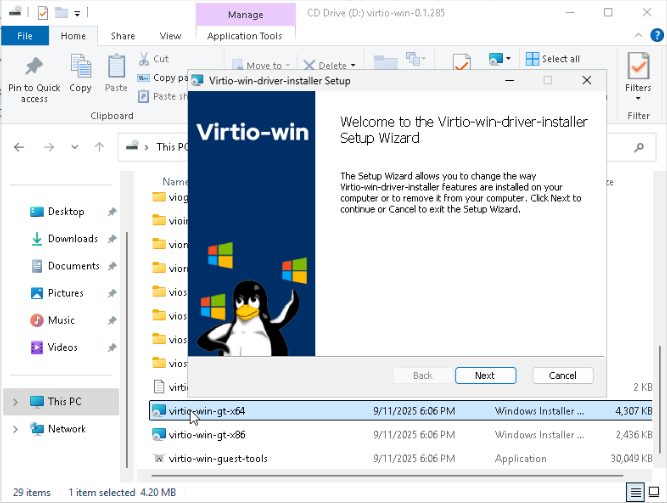Click the virtio-win-guest-tools file icon
The width and height of the screenshot is (667, 503).
coord(159,458)
